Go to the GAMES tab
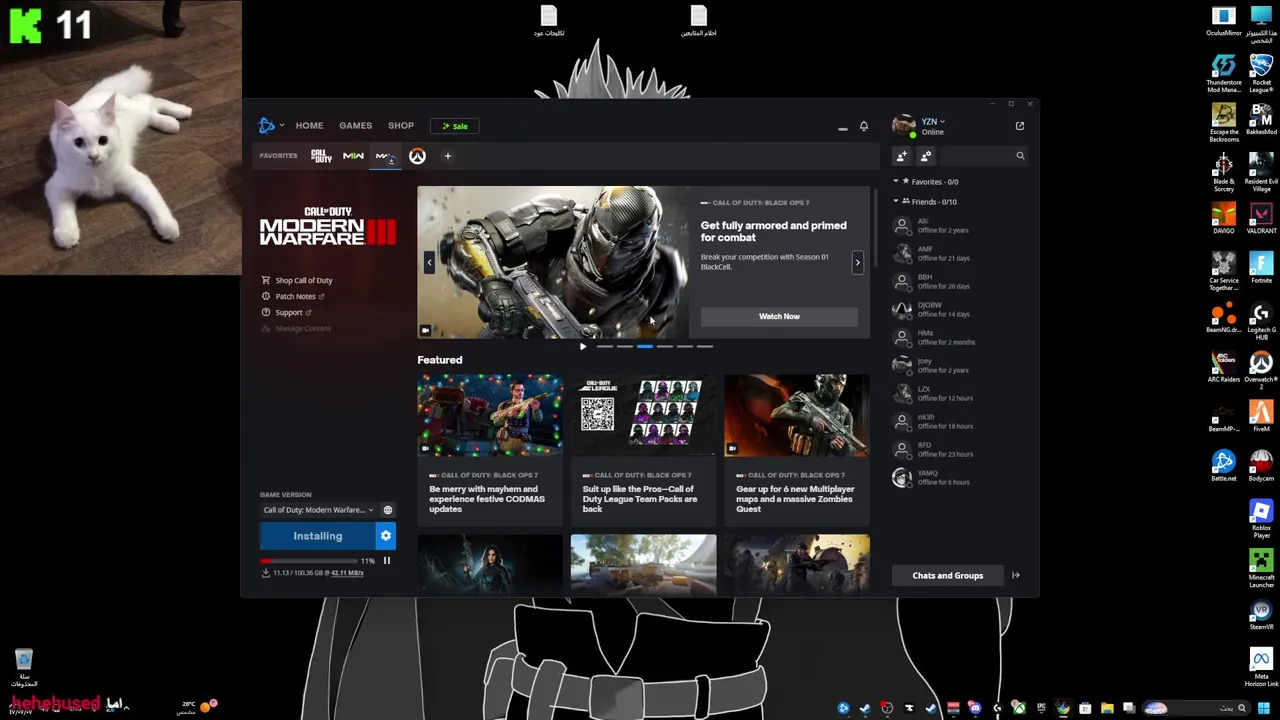Viewport: 1280px width, 720px height. click(x=355, y=126)
